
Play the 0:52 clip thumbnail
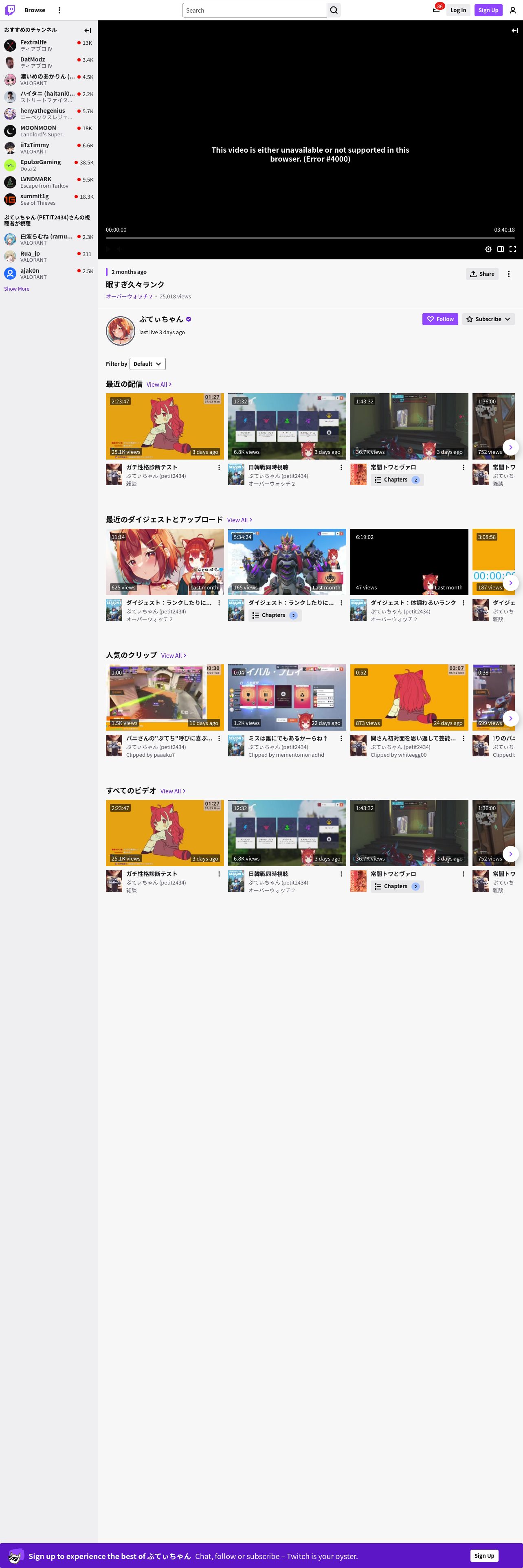[x=409, y=698]
